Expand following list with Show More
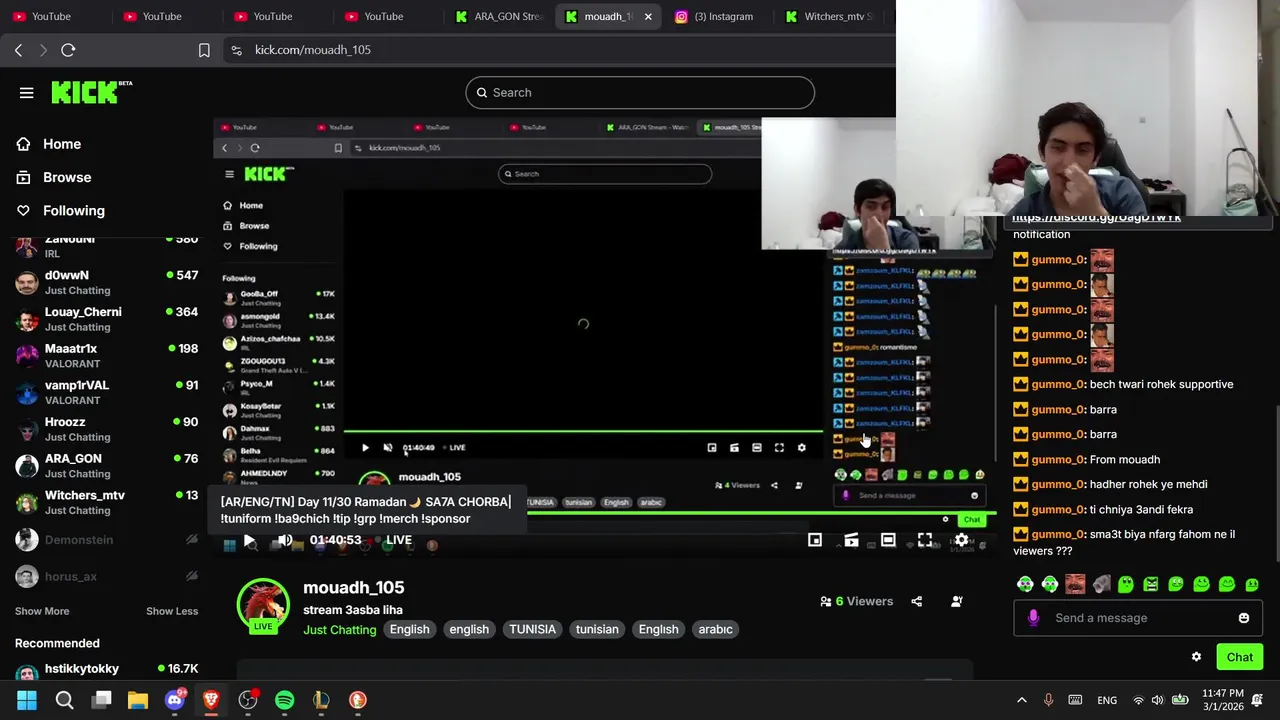This screenshot has width=1280, height=720. 42,611
